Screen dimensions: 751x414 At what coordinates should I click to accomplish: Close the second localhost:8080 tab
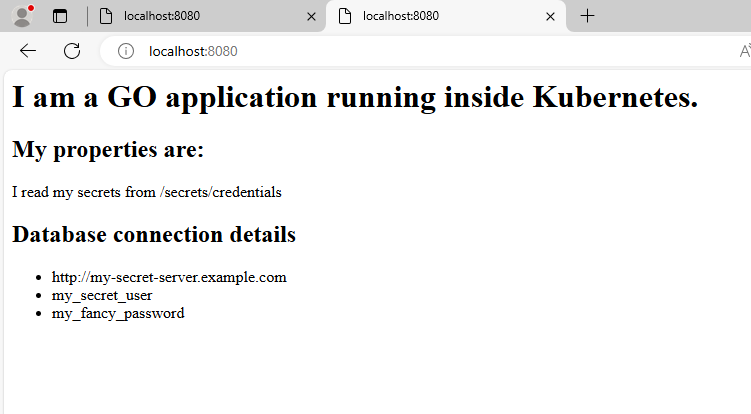pyautogui.click(x=550, y=17)
